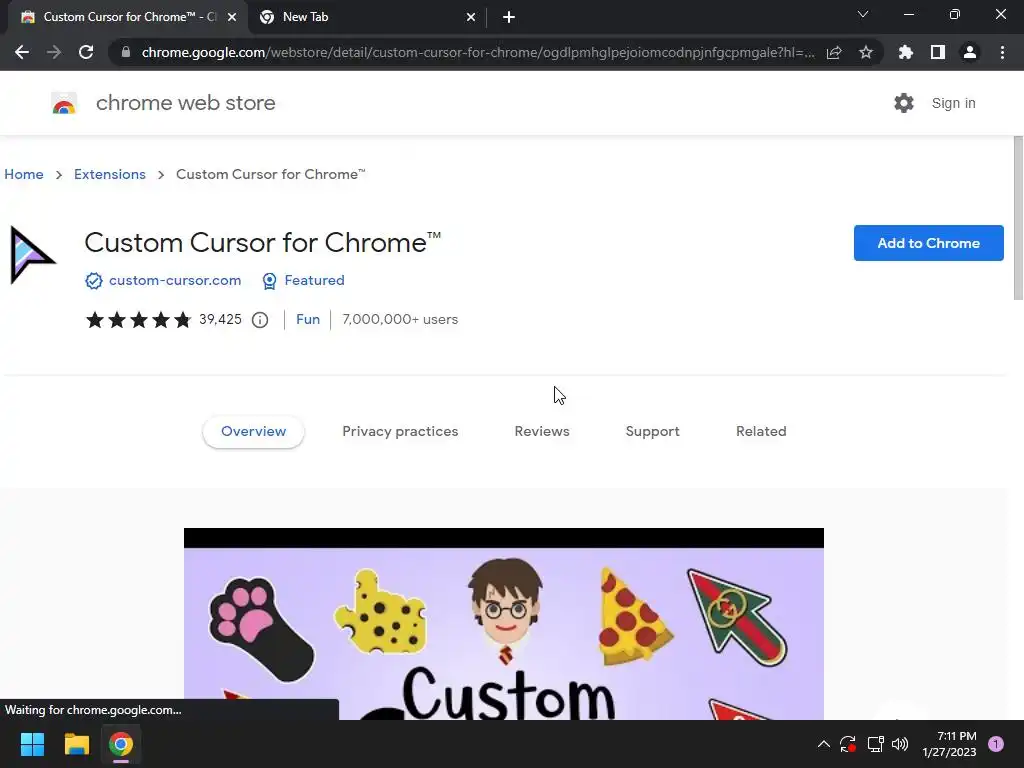The image size is (1024, 768).
Task: Open the tab search chevron
Action: [x=863, y=14]
